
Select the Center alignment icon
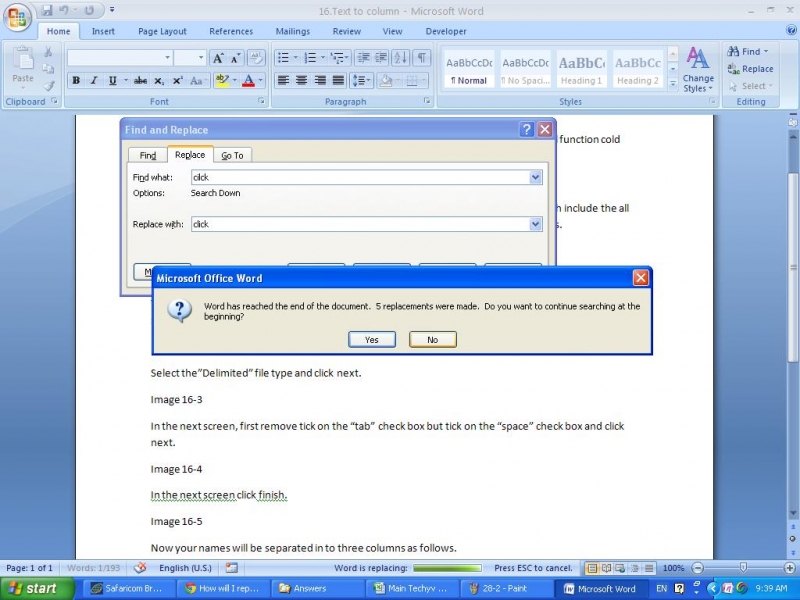[301, 81]
